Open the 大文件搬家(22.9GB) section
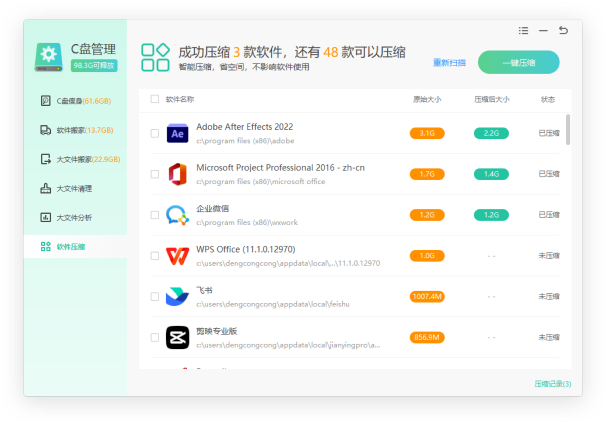The image size is (606, 424). (x=75, y=159)
